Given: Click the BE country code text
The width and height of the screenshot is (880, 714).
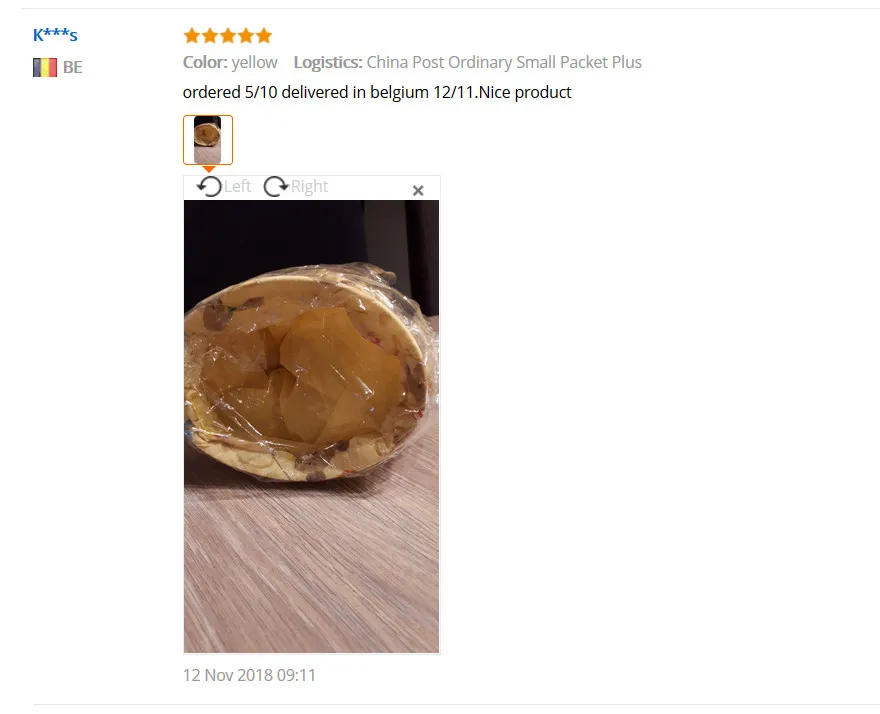Looking at the screenshot, I should (x=73, y=67).
